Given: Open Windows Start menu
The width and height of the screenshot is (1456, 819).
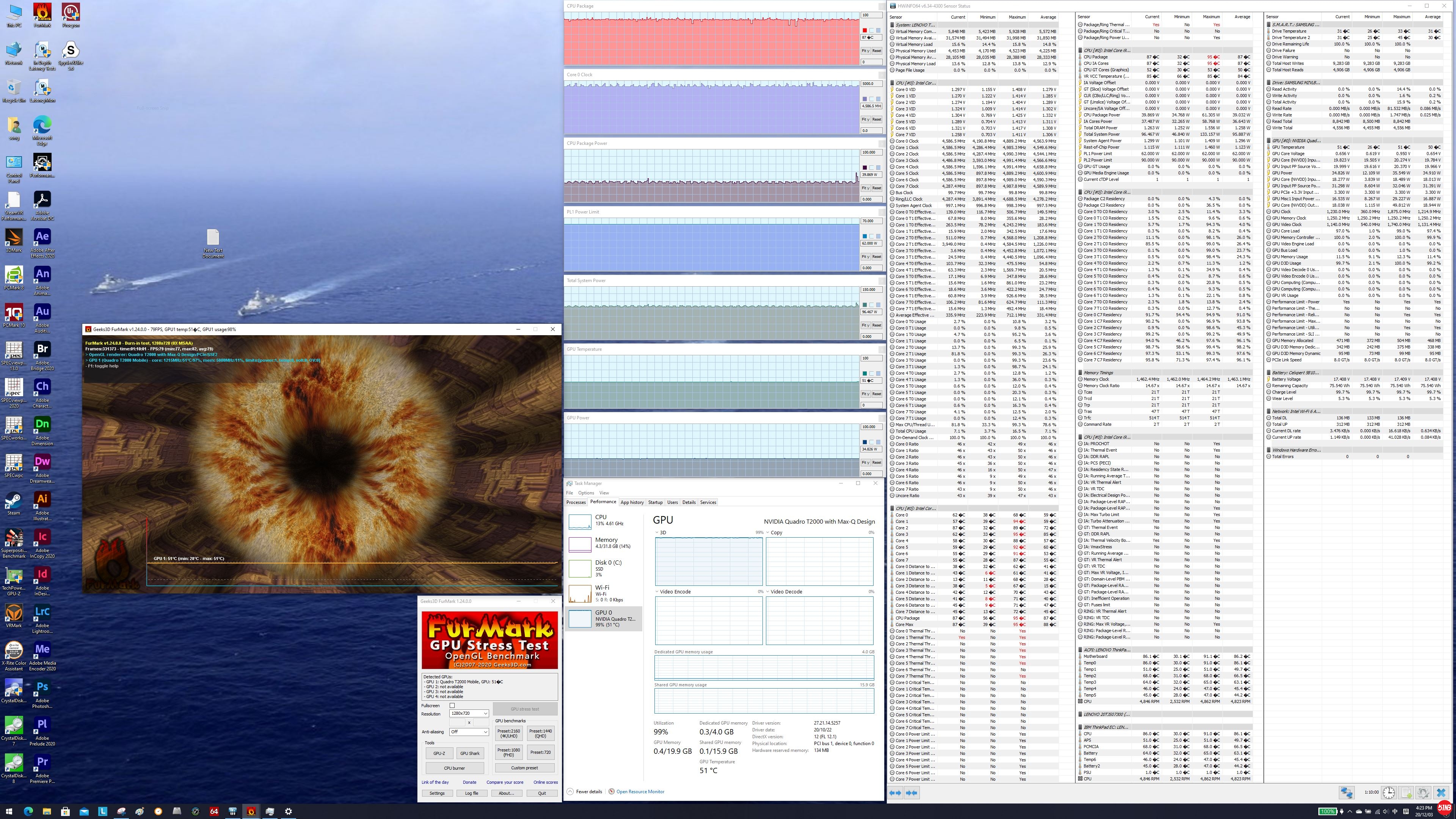Looking at the screenshot, I should (9, 811).
